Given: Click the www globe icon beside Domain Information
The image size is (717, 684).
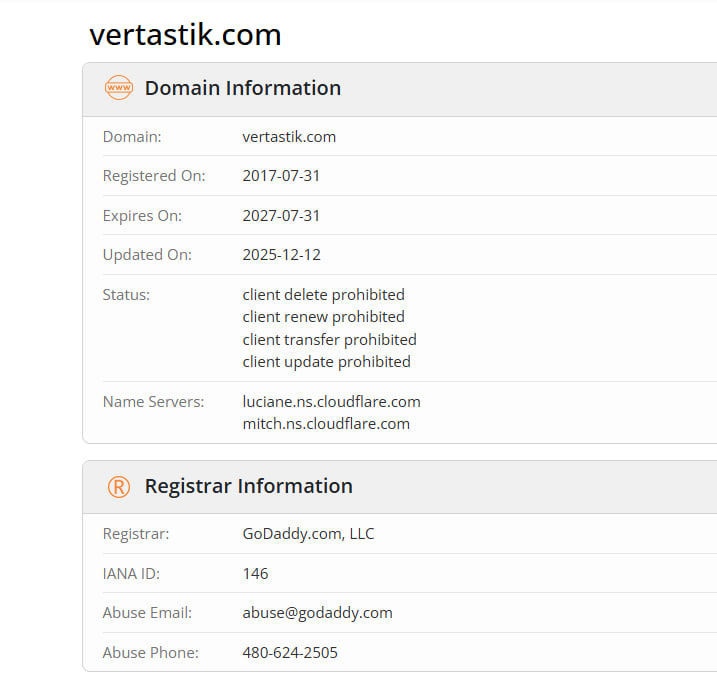Looking at the screenshot, I should [119, 87].
